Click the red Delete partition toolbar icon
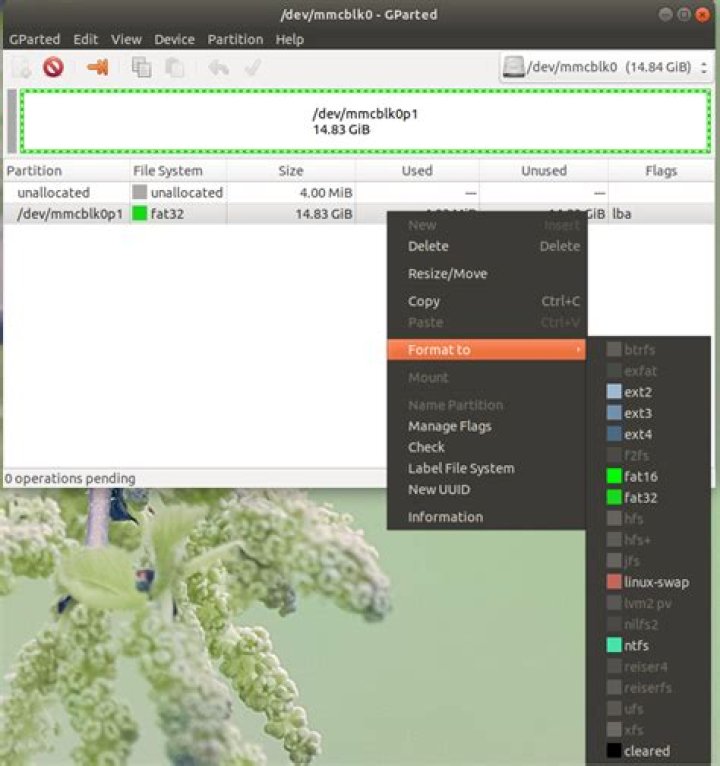The width and height of the screenshot is (720, 766). [x=53, y=67]
